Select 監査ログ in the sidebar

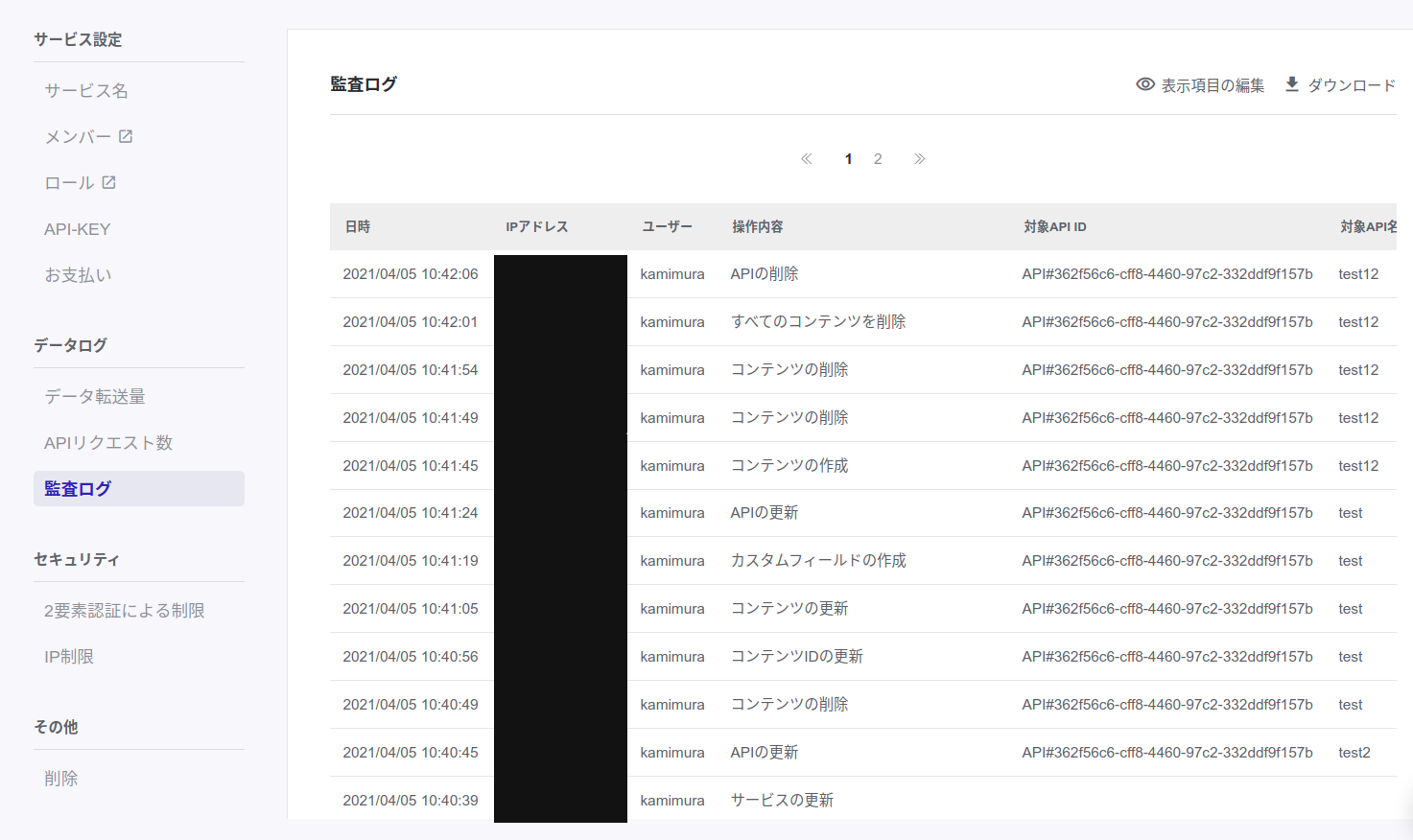pyautogui.click(x=78, y=489)
